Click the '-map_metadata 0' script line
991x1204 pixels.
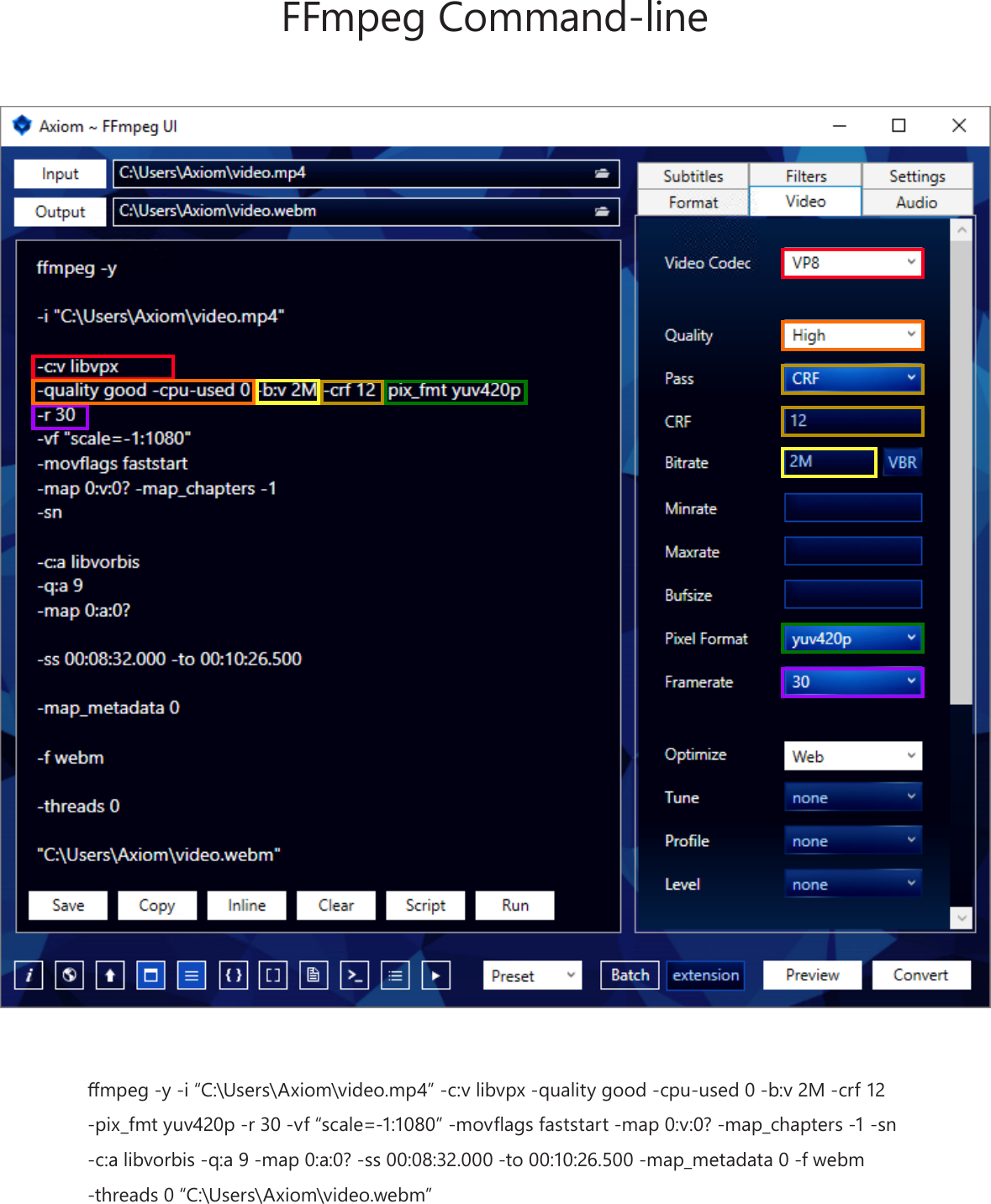[x=108, y=708]
